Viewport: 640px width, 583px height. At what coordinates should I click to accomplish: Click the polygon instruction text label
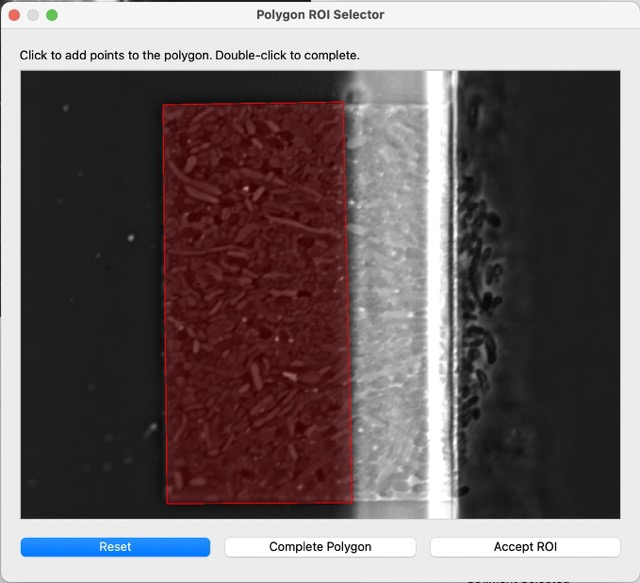(x=190, y=55)
